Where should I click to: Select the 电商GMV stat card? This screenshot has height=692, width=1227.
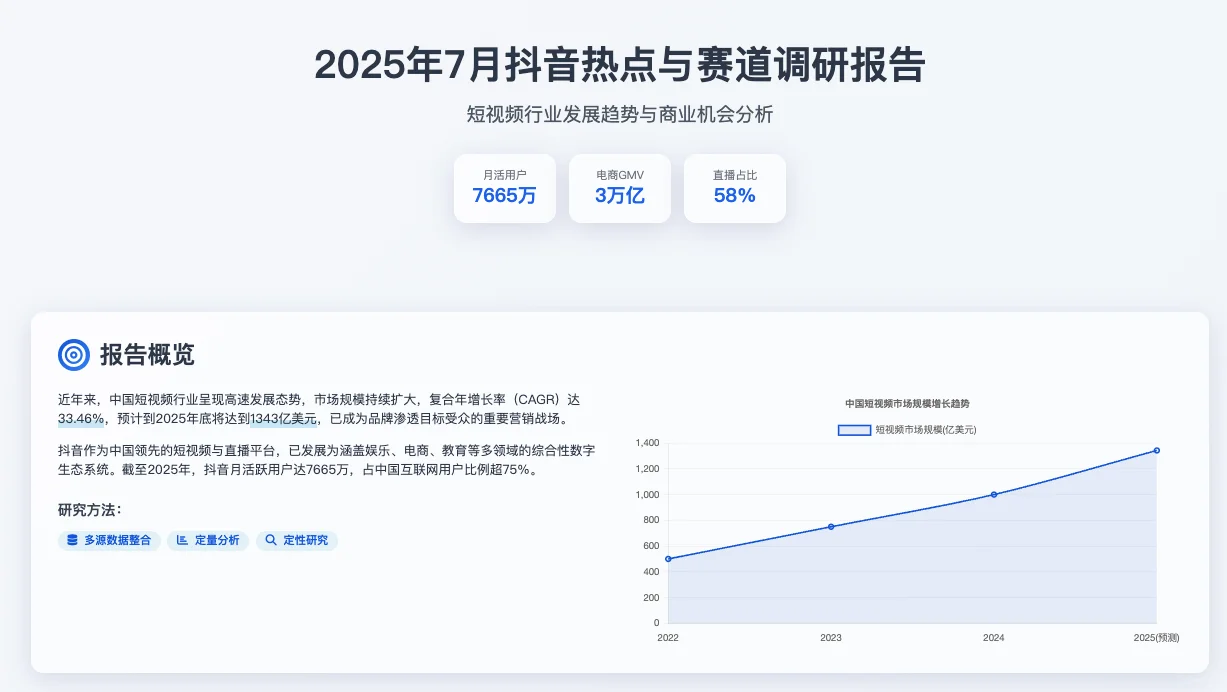pyautogui.click(x=619, y=188)
